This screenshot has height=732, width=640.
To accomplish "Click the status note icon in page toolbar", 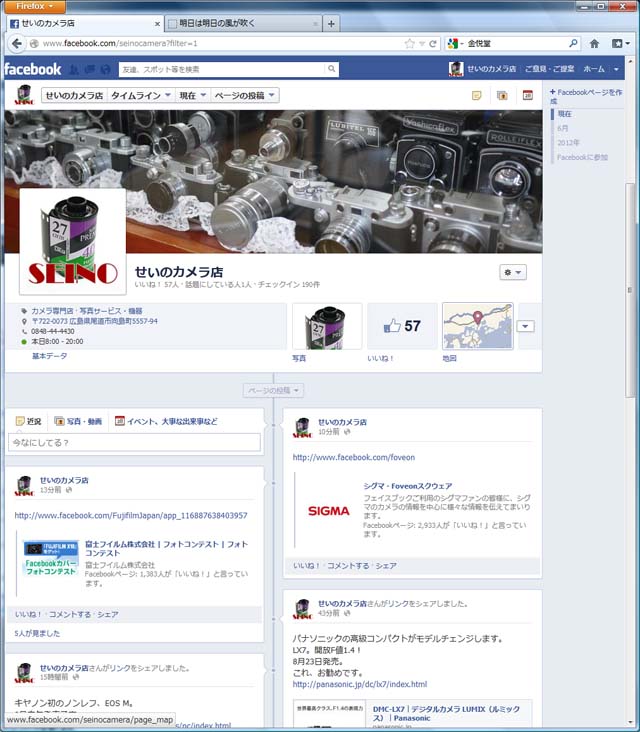I will [x=476, y=95].
